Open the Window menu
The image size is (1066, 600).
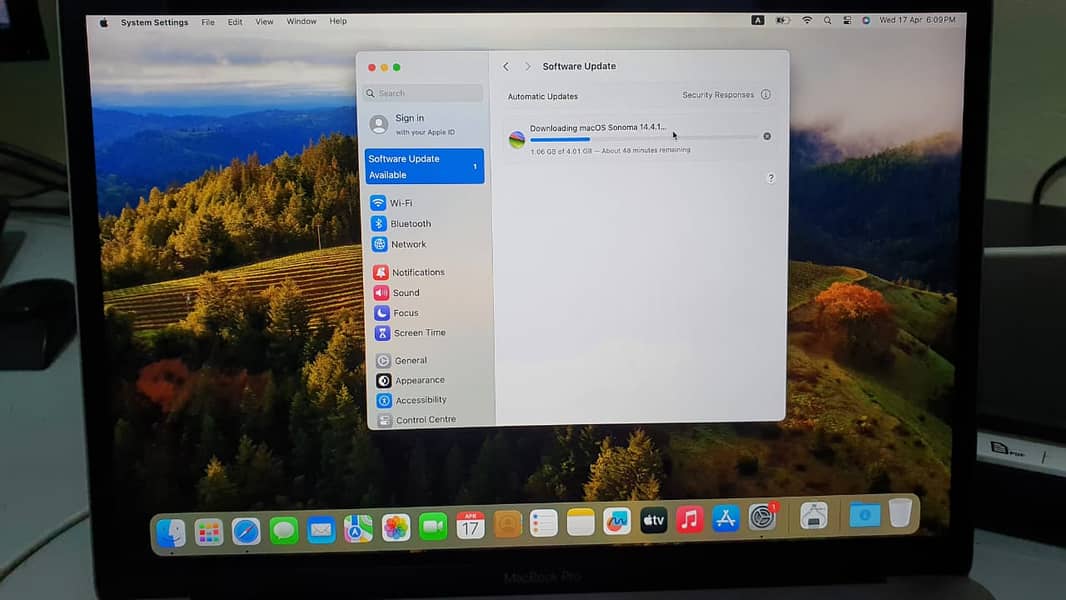point(301,22)
